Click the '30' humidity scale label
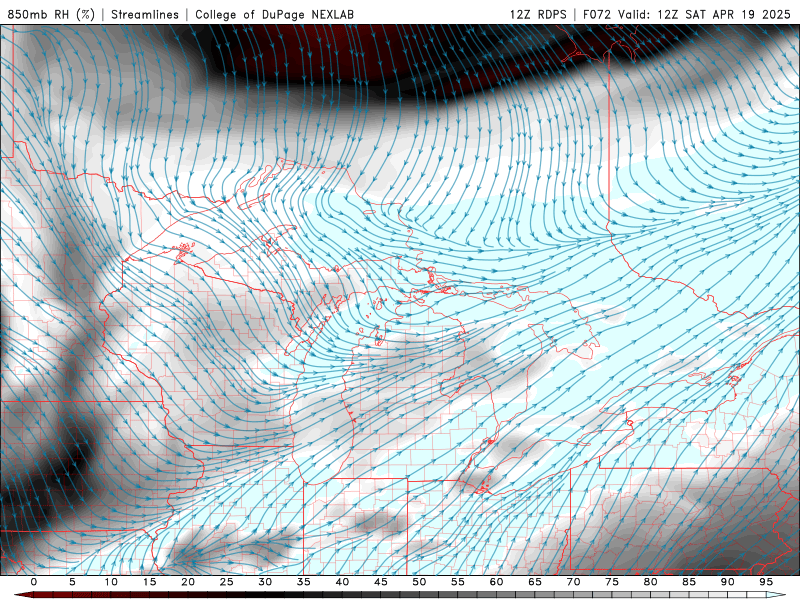The width and height of the screenshot is (800, 600). (x=265, y=582)
